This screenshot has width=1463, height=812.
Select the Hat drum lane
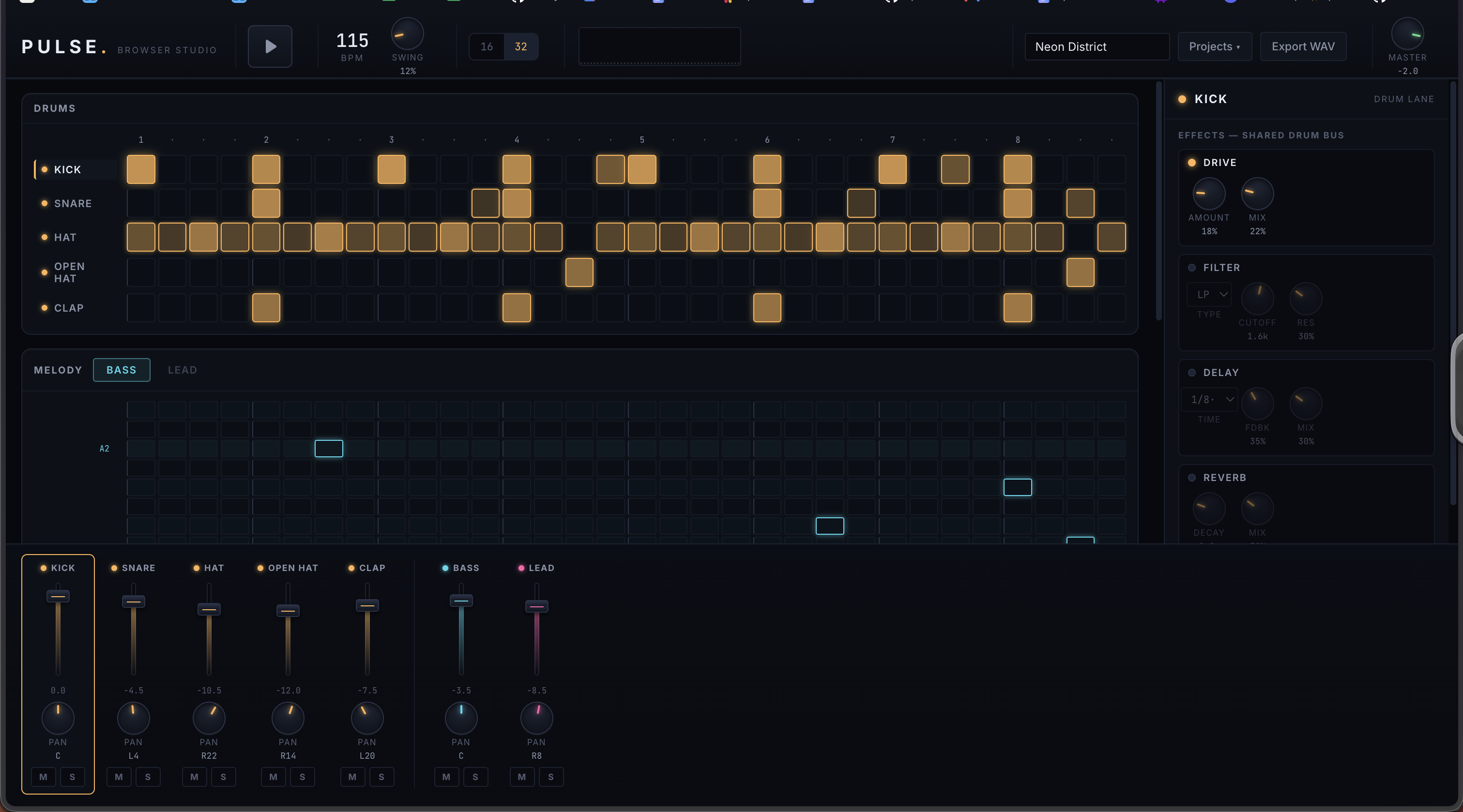pos(76,237)
